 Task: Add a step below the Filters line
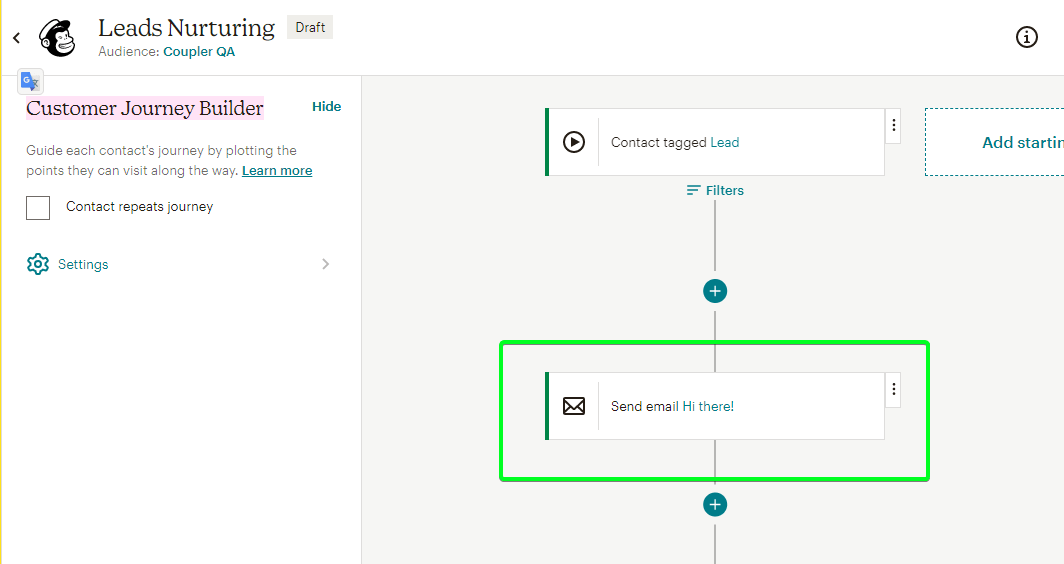coord(715,291)
